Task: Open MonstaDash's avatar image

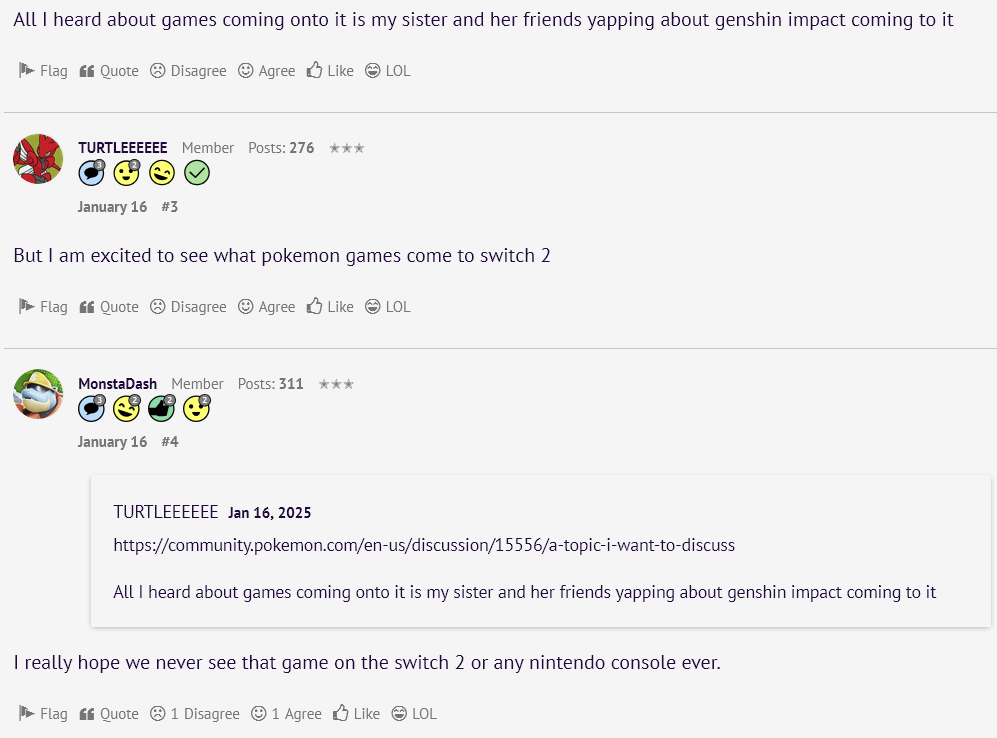Action: [x=38, y=394]
